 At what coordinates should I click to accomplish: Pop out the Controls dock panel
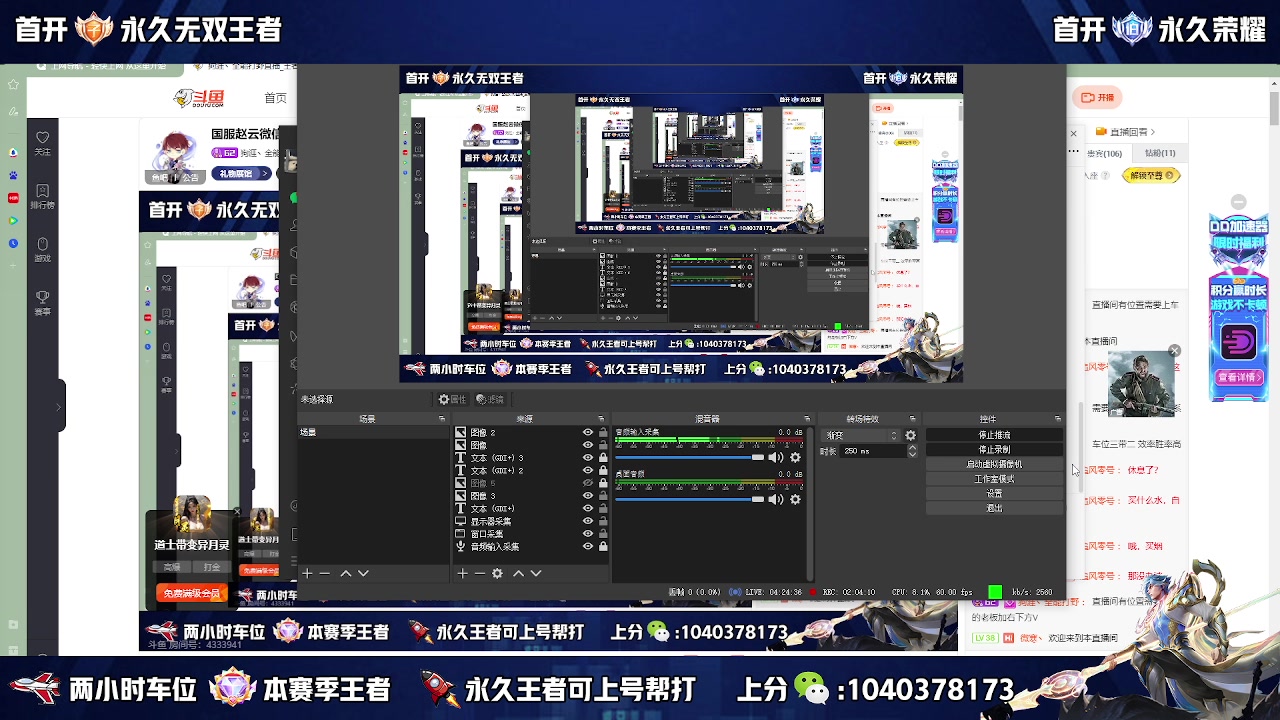(1058, 419)
